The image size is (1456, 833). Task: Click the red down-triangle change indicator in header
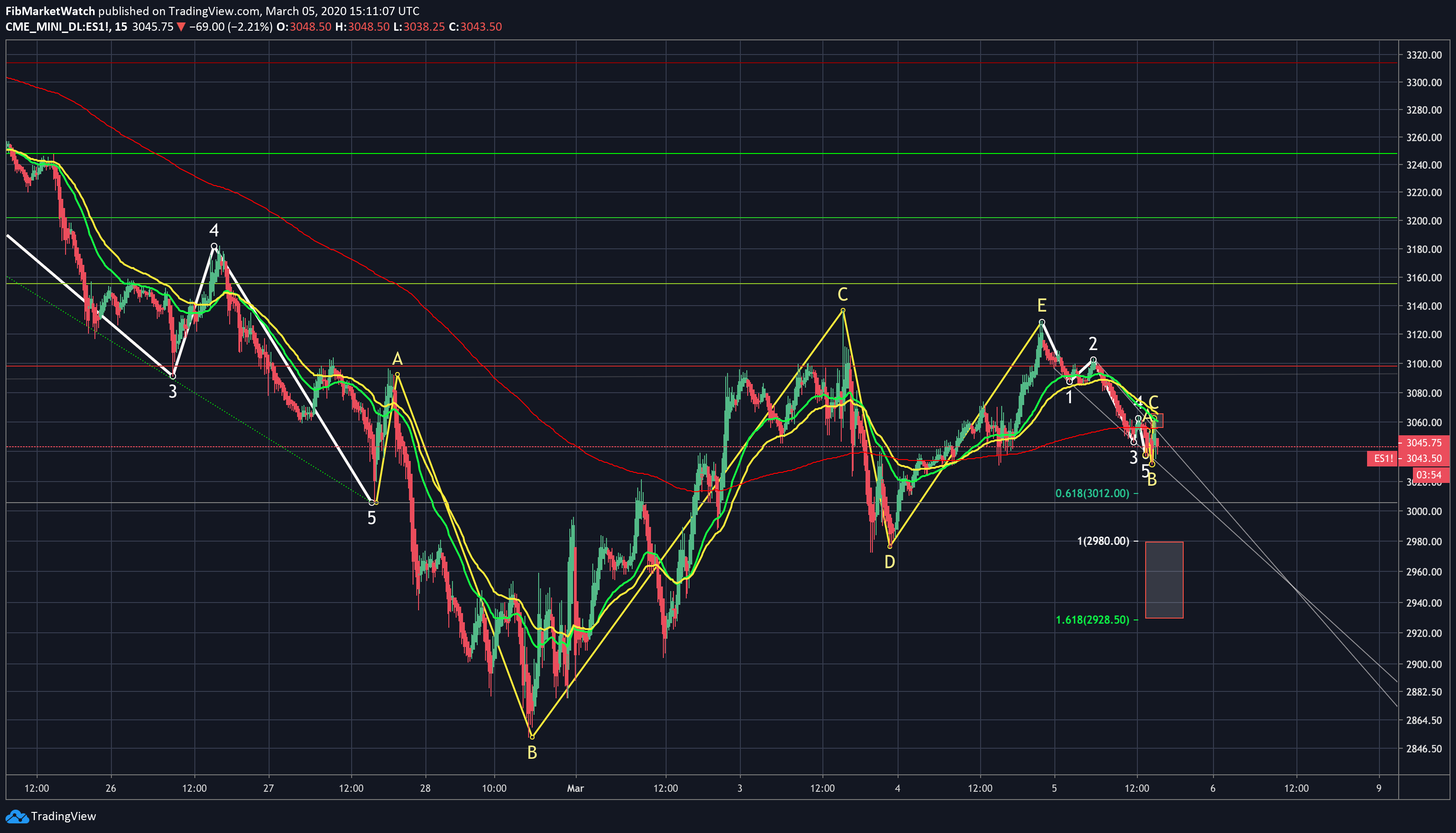(x=181, y=27)
